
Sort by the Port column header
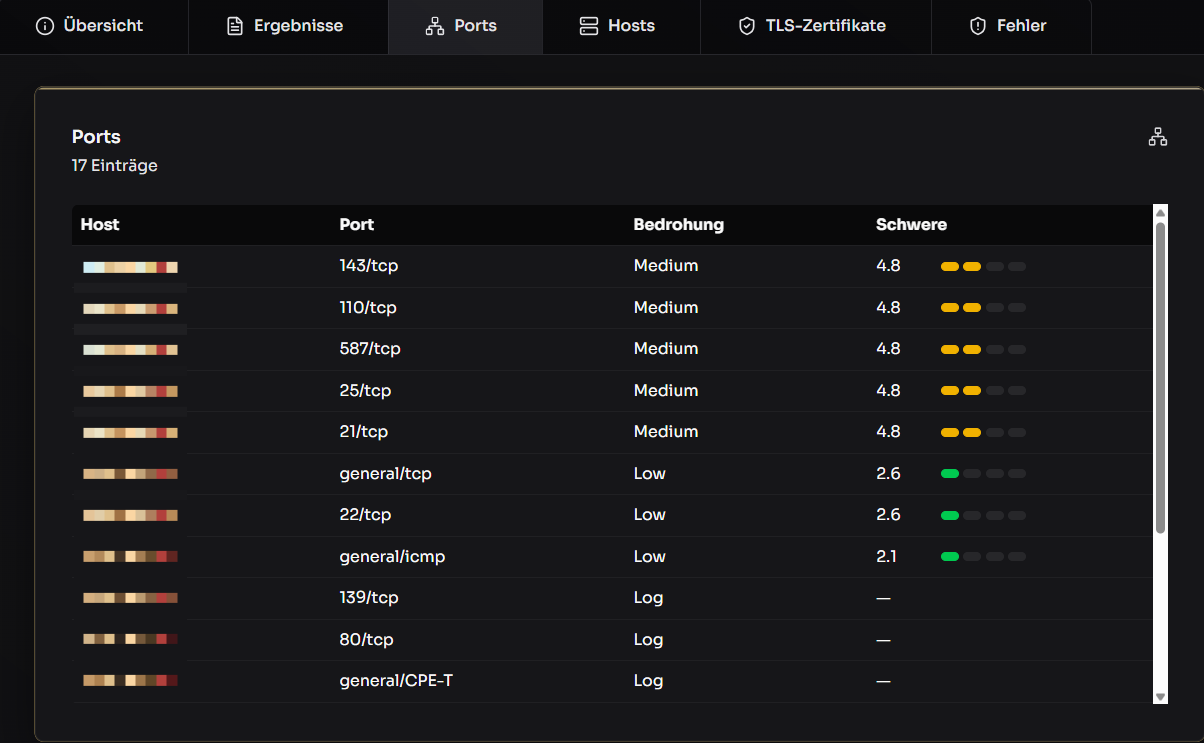click(357, 224)
